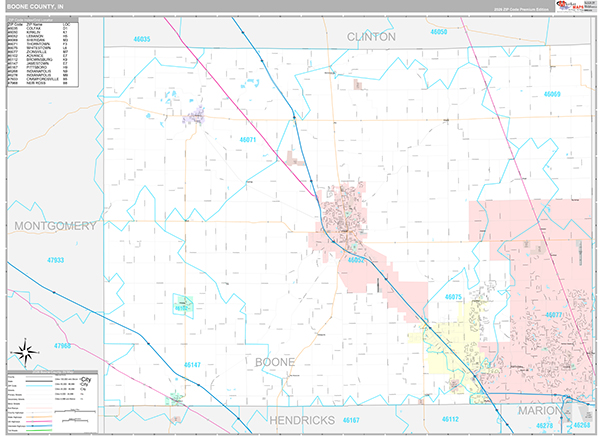Click the BOONE county label
This screenshot has height=436, width=600.
click(275, 362)
